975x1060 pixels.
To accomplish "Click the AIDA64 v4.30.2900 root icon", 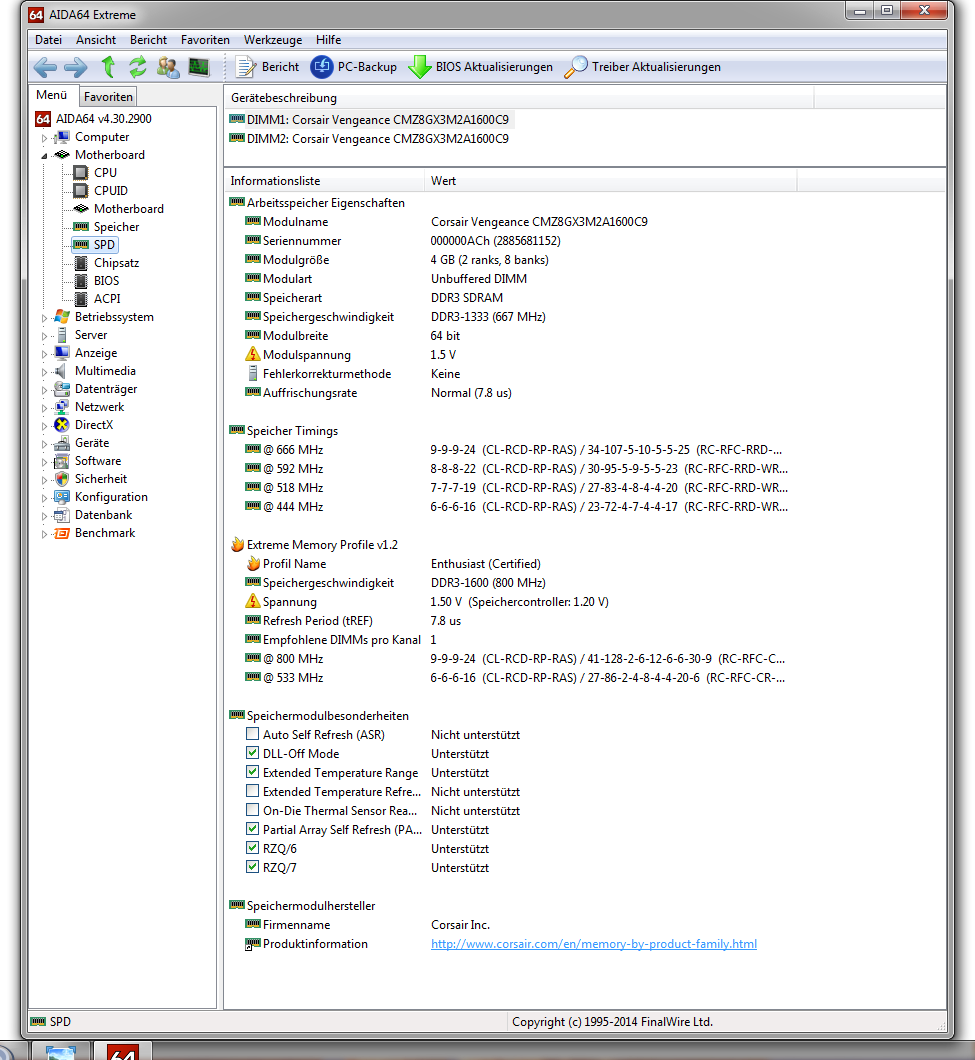I will click(x=43, y=119).
